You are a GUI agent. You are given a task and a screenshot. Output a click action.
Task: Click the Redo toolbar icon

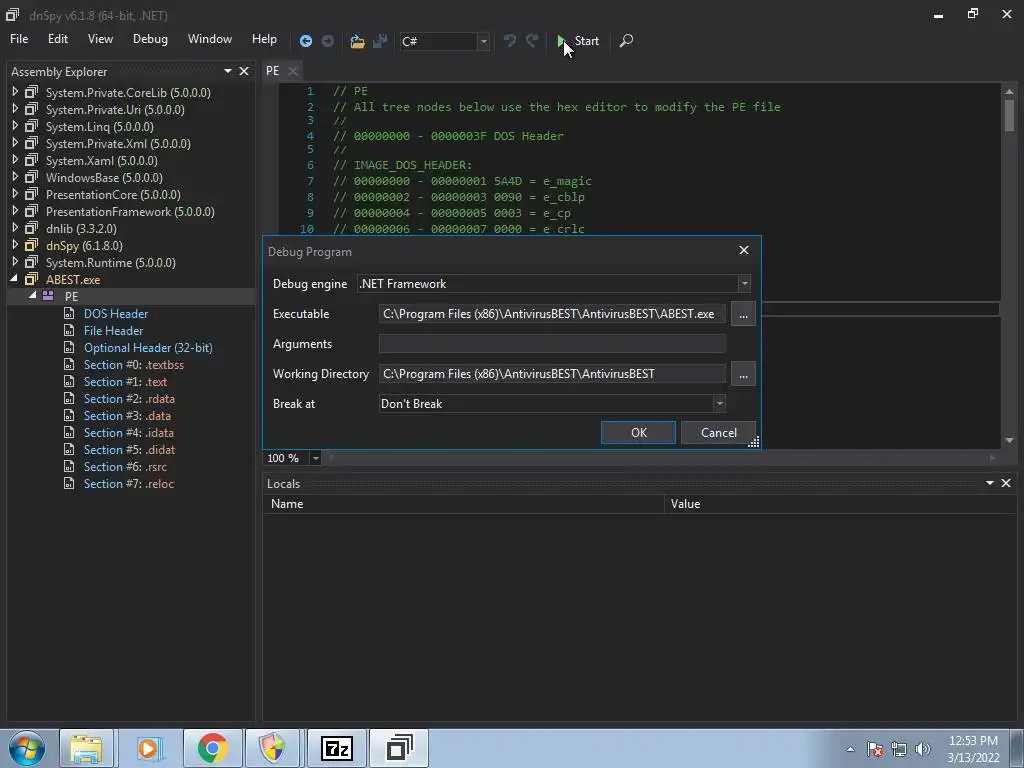pos(532,41)
